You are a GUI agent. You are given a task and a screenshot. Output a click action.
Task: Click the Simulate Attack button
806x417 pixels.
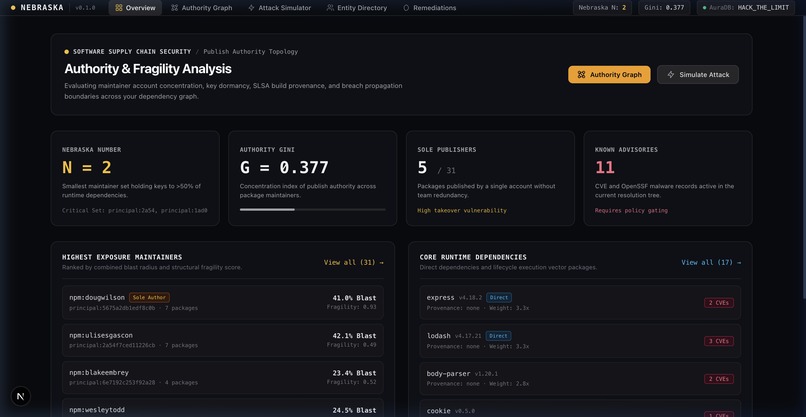pos(698,75)
